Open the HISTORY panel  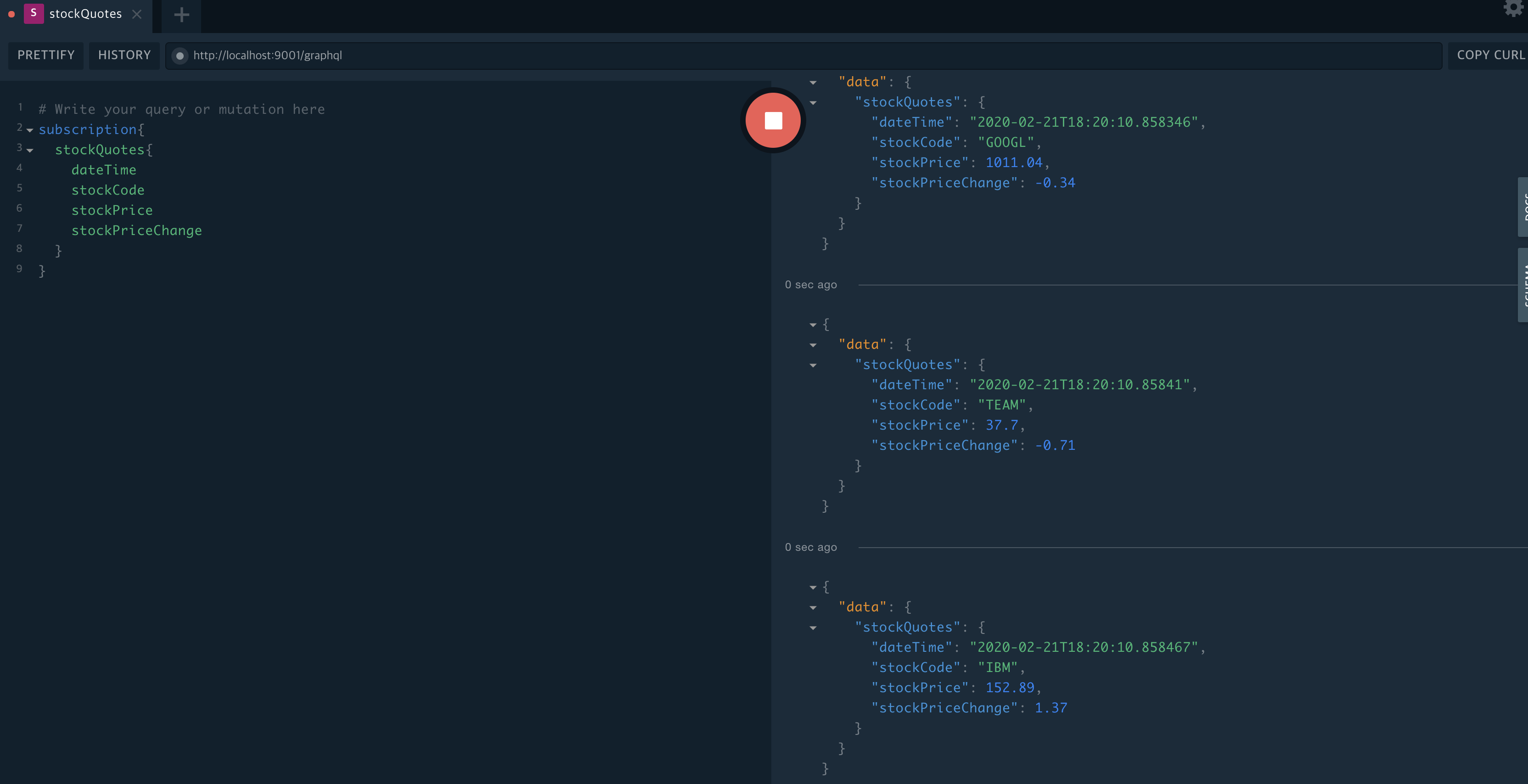click(x=124, y=55)
